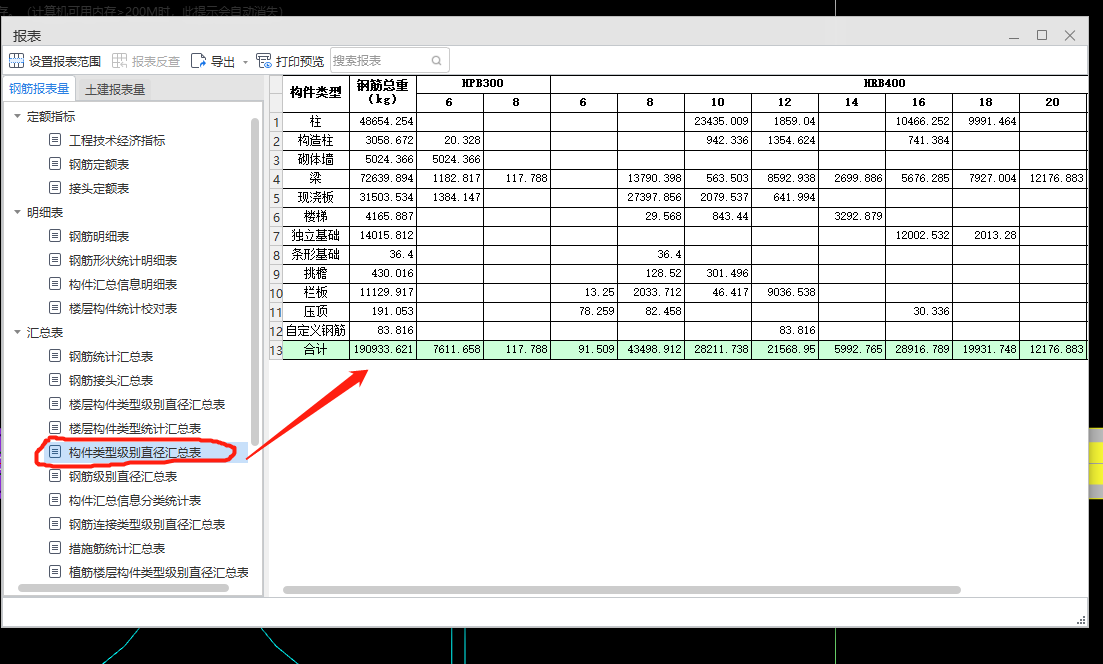The width and height of the screenshot is (1103, 664).
Task: Open the 楼层构件类型级别直径汇总表 report
Action: click(x=147, y=404)
